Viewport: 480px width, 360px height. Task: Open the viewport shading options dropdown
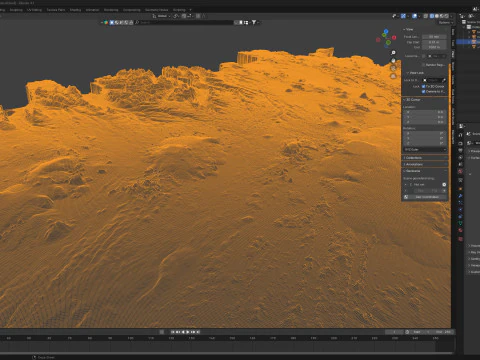451,16
